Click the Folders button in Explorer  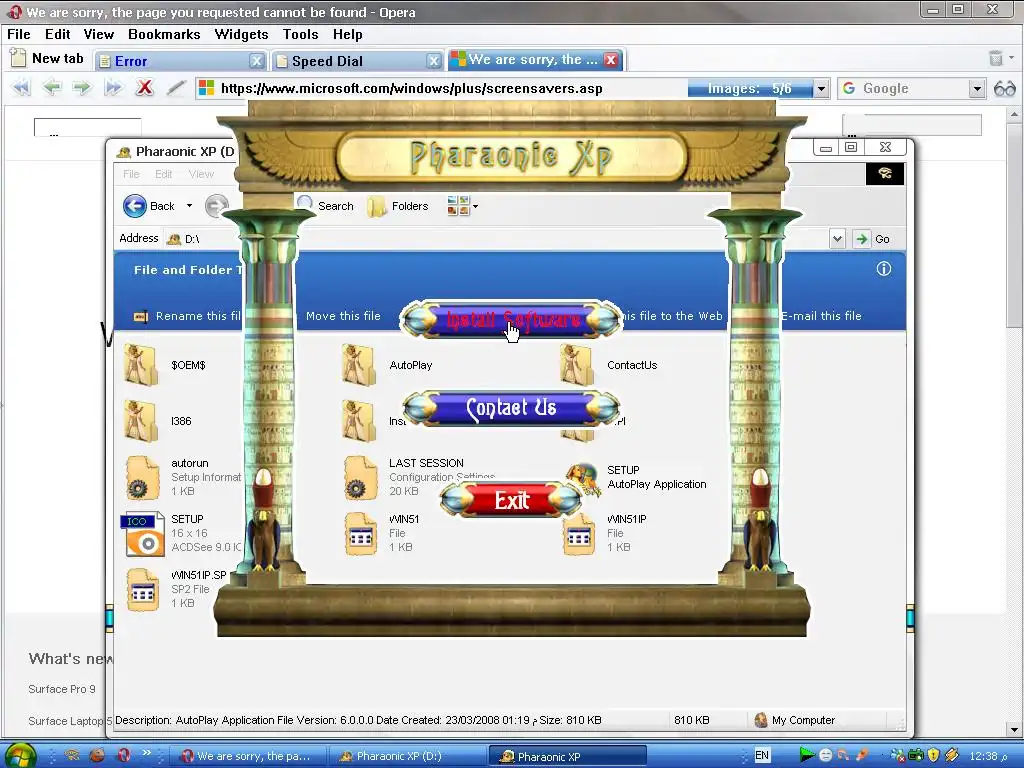point(398,206)
